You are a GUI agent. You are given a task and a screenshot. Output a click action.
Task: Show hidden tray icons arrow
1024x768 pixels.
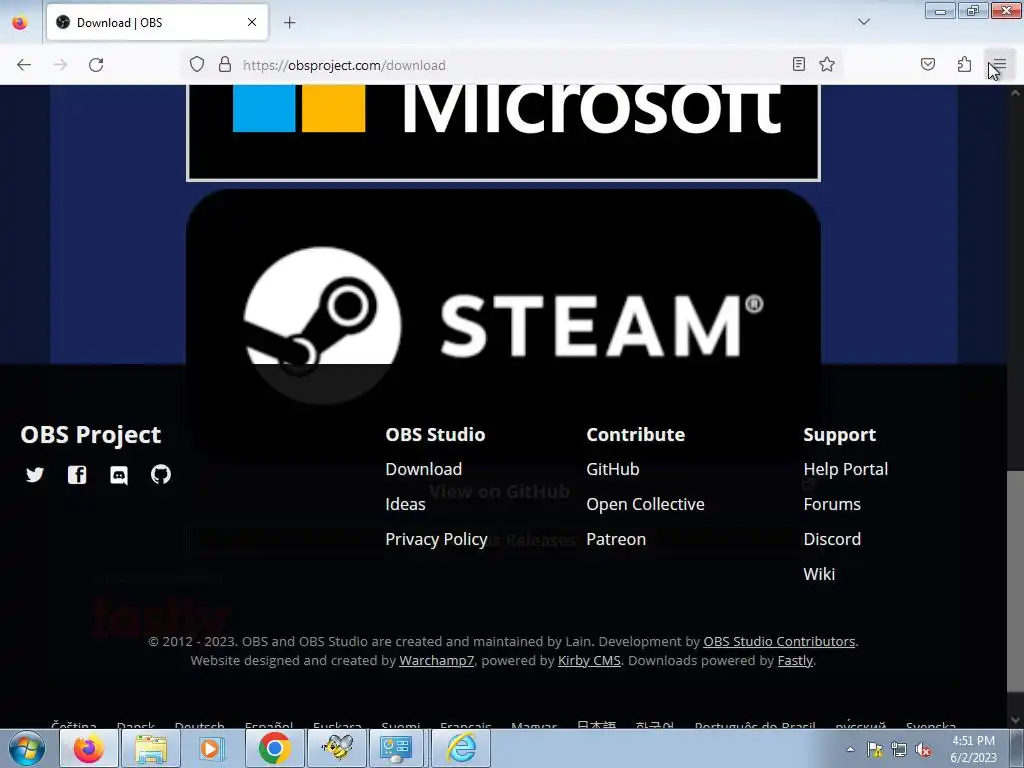click(x=850, y=749)
